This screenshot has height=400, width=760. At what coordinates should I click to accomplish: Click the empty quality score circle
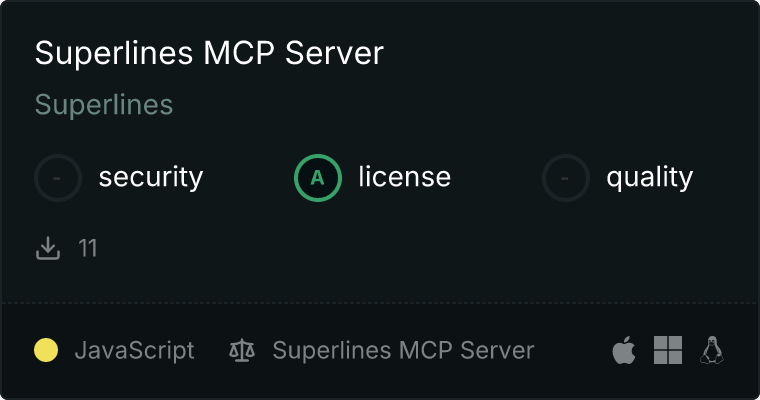click(x=566, y=178)
